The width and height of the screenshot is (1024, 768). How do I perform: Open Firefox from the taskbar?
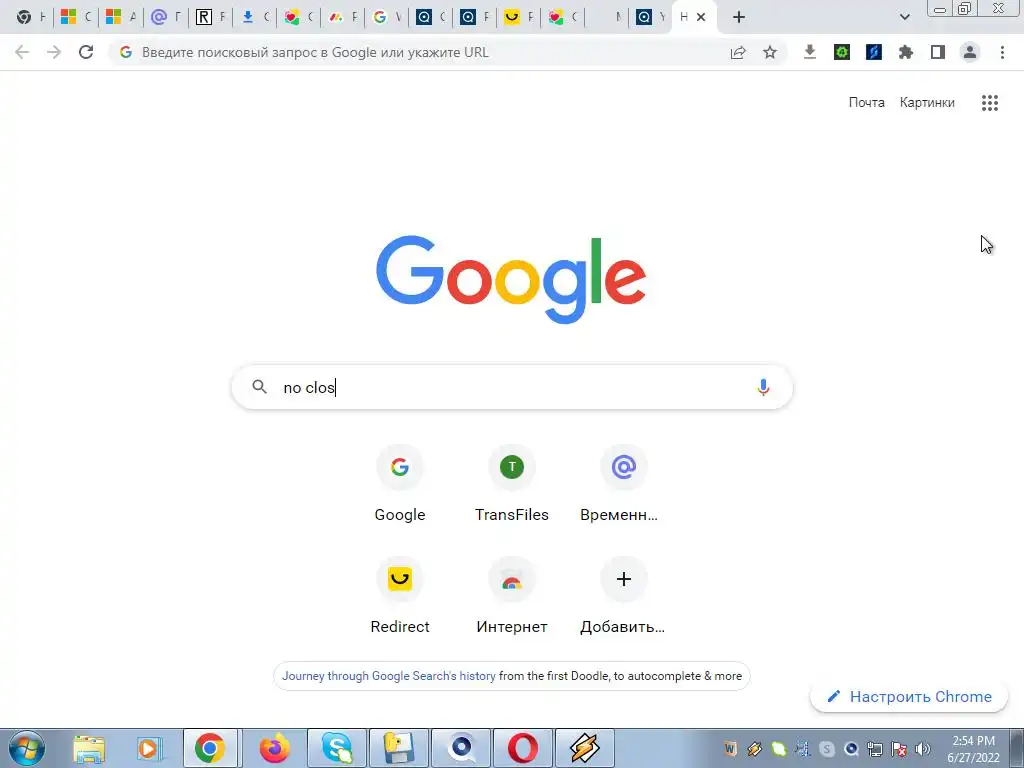click(274, 748)
